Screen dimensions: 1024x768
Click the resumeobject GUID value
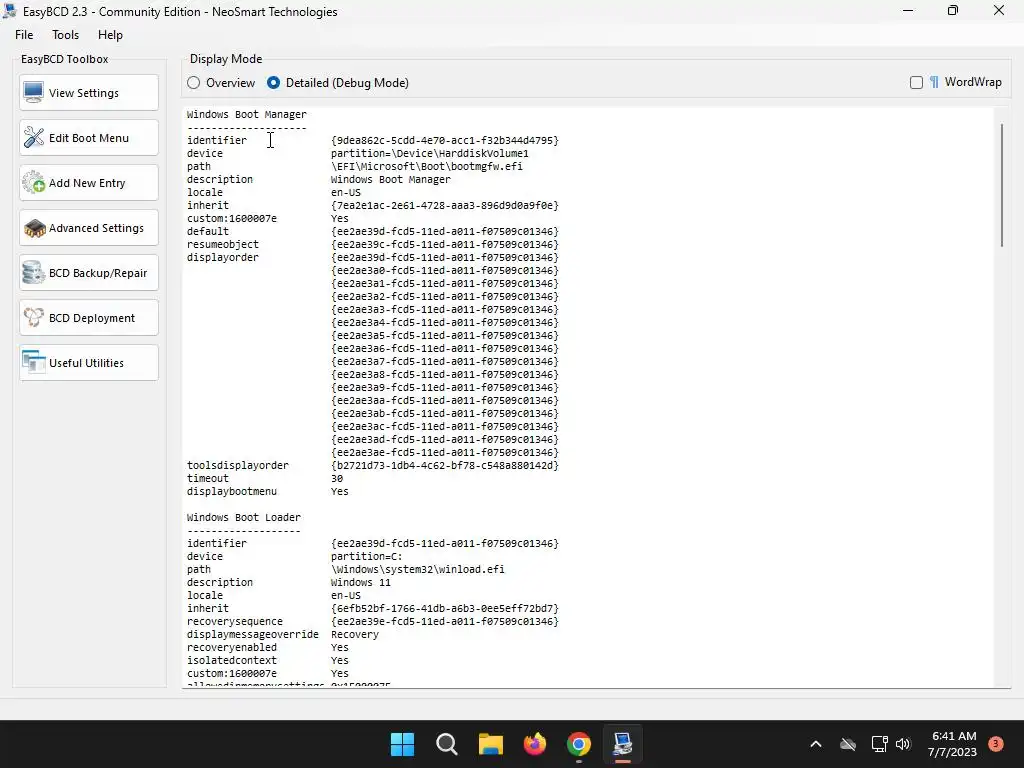[445, 244]
